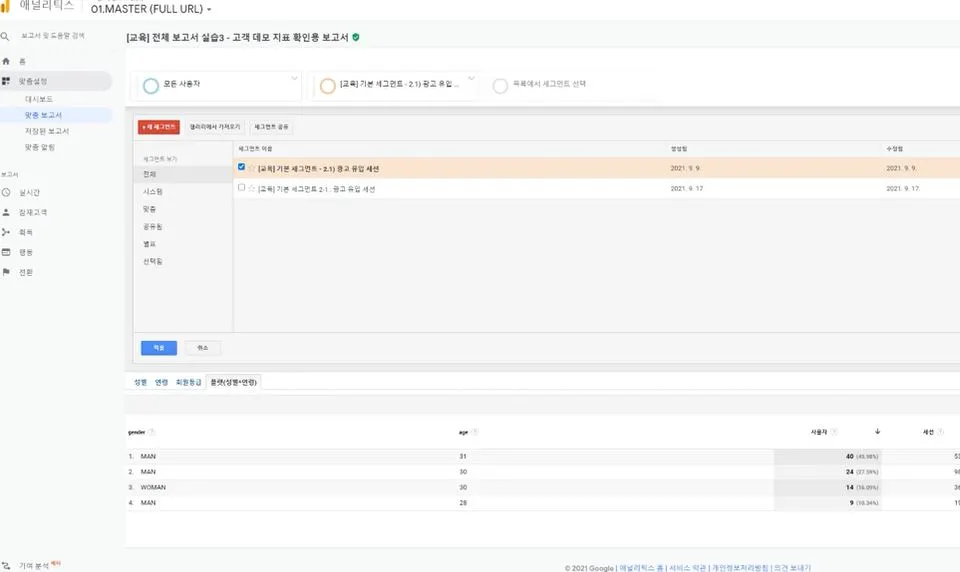Screen dimensions: 960x572
Task: Open 맞춤 보고서 in sidebar
Action: [x=43, y=115]
